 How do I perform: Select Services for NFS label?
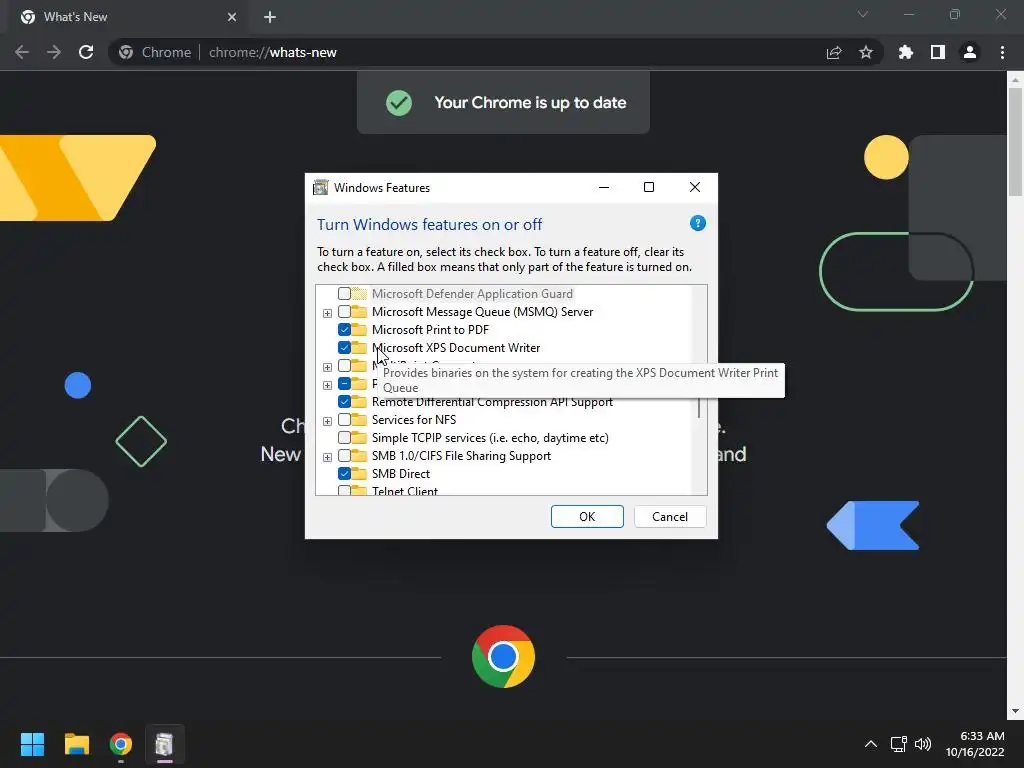pos(414,420)
